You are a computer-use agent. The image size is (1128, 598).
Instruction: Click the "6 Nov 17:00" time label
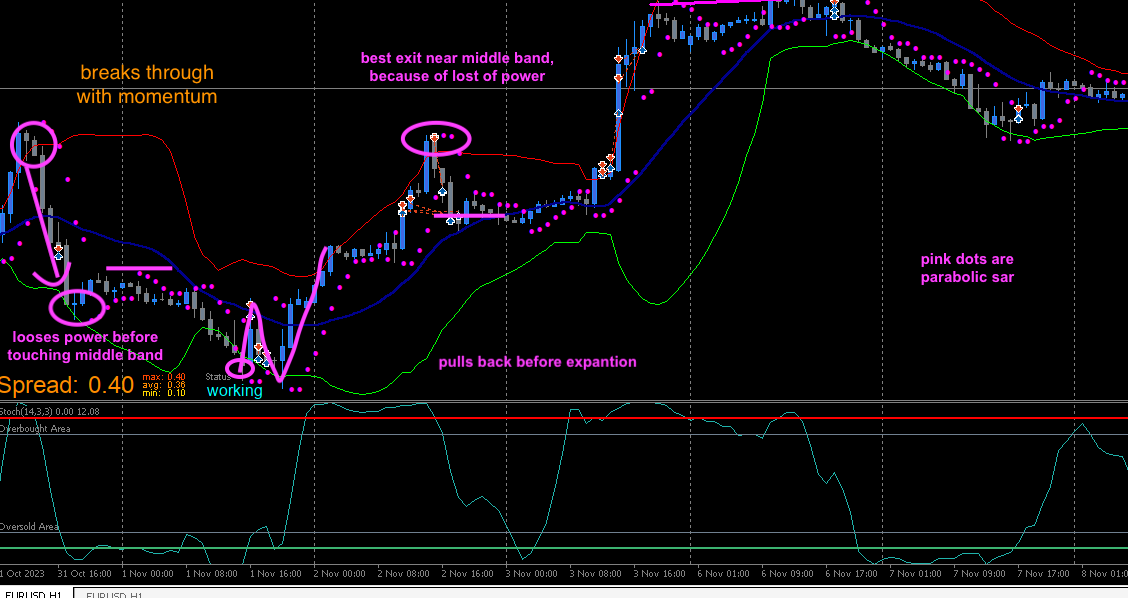tap(852, 574)
